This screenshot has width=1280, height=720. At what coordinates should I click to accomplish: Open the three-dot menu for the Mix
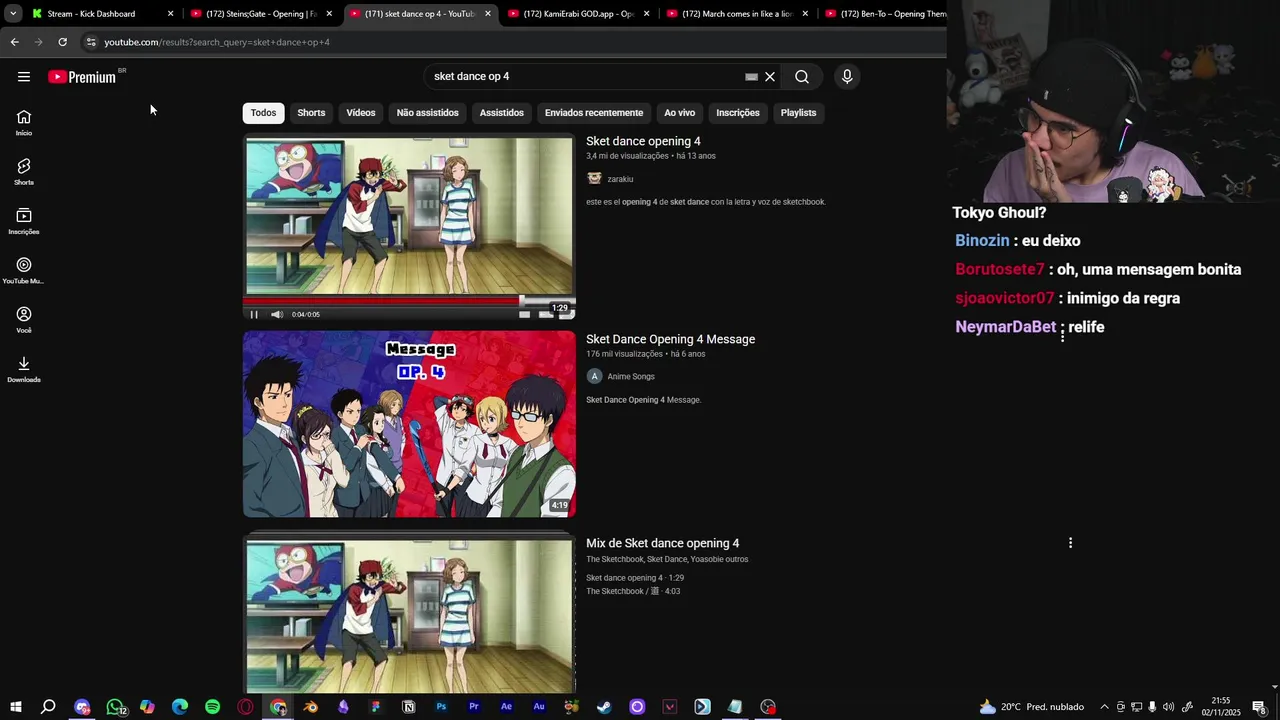[1070, 543]
